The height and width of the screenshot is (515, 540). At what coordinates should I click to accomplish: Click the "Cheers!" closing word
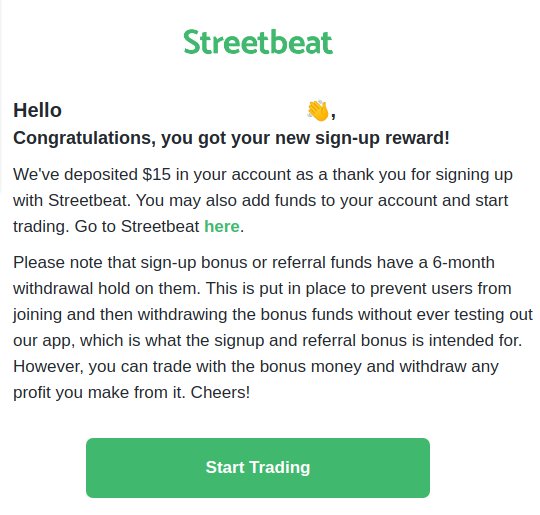pyautogui.click(x=220, y=392)
